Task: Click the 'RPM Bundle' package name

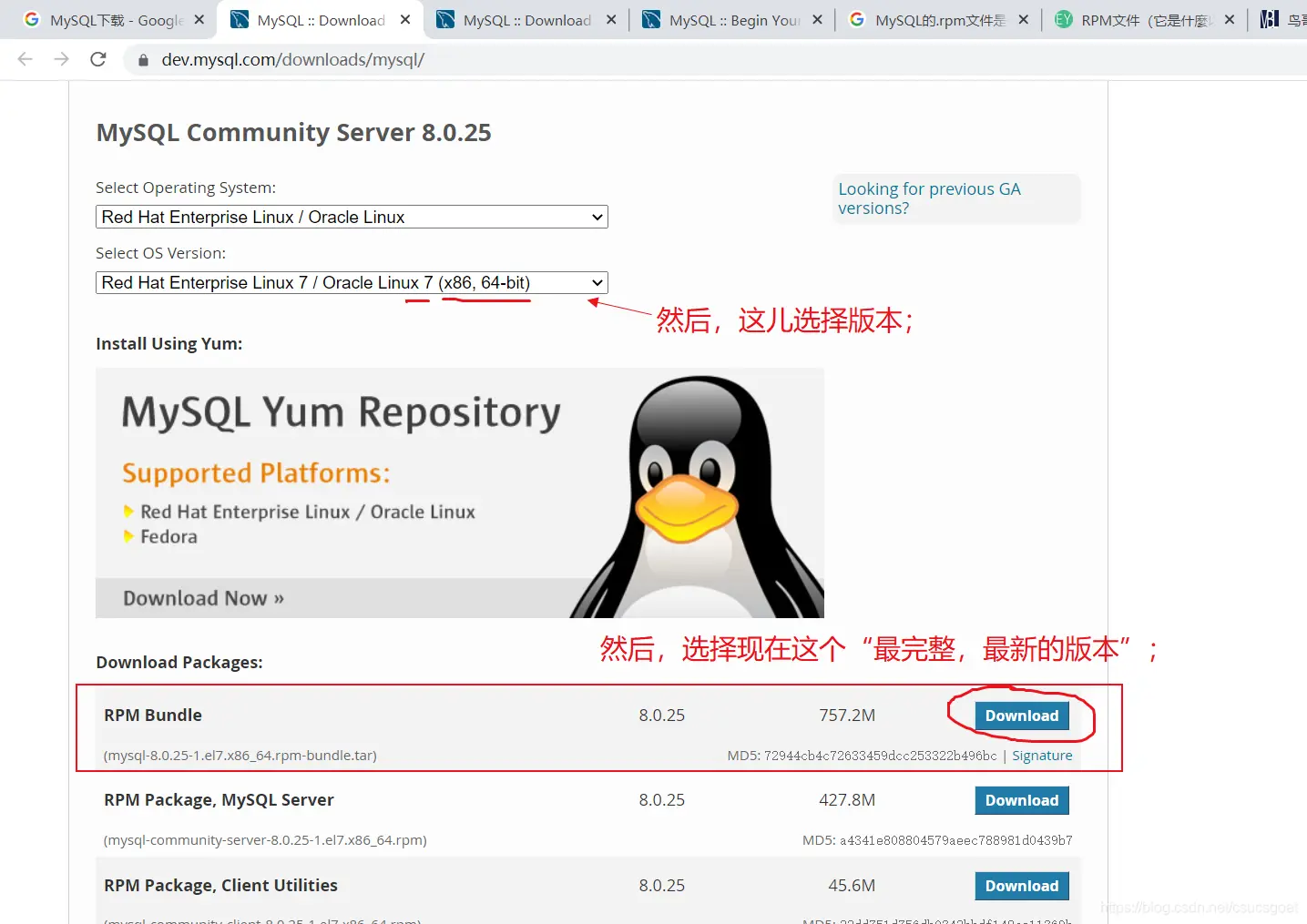Action: (x=153, y=716)
